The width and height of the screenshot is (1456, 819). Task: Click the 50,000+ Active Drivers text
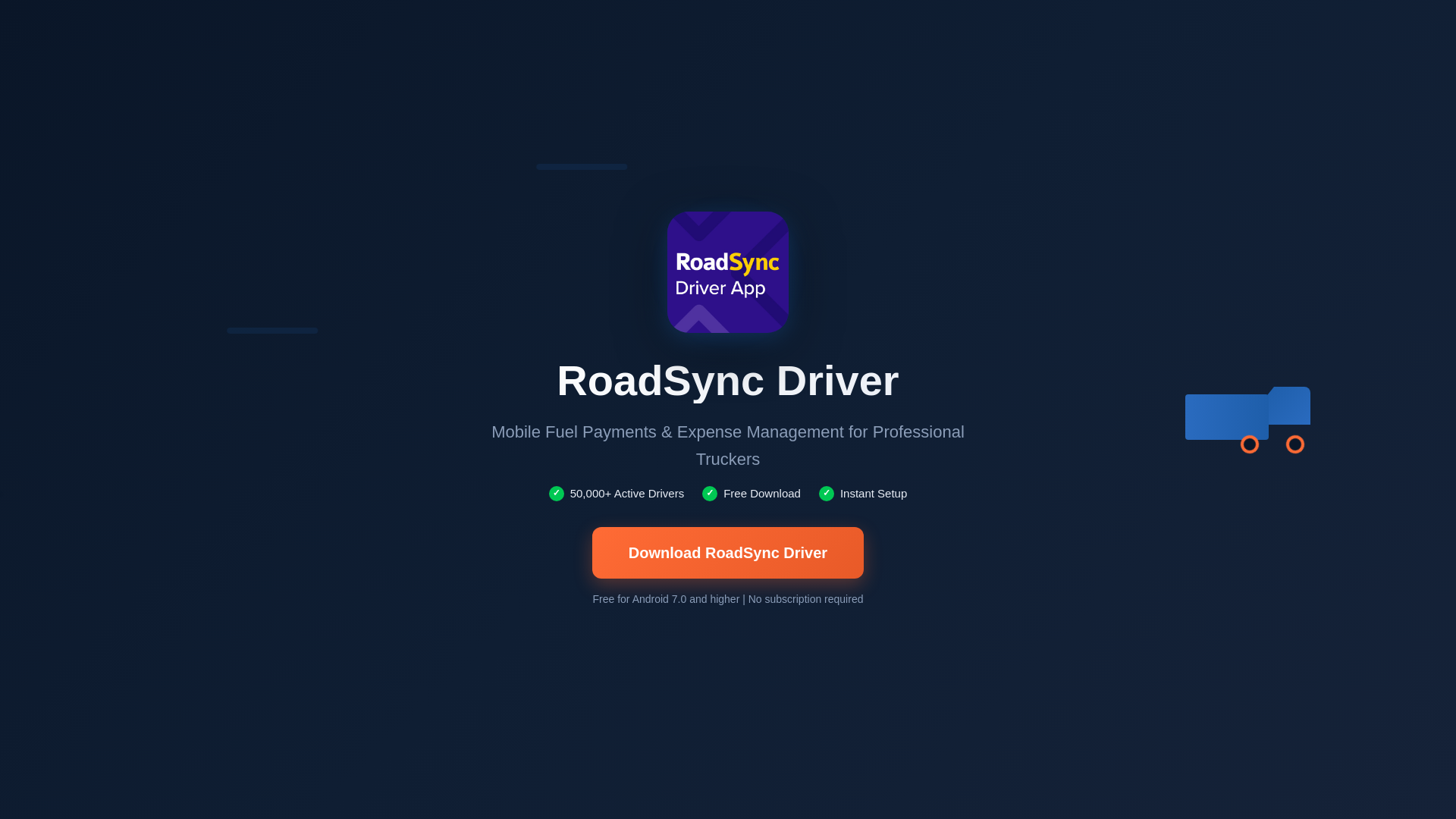(627, 494)
